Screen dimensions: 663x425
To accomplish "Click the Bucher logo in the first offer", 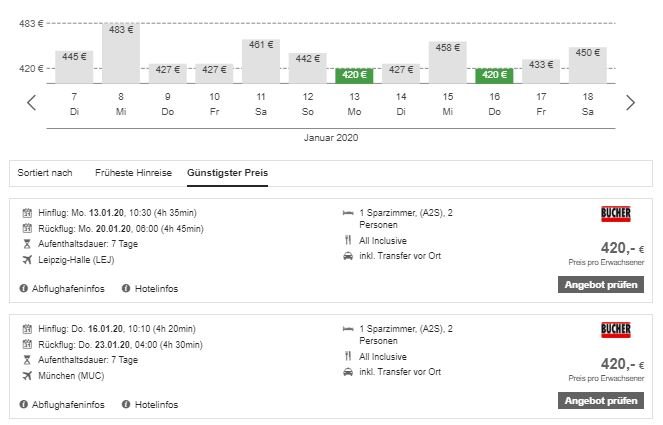I will point(616,213).
